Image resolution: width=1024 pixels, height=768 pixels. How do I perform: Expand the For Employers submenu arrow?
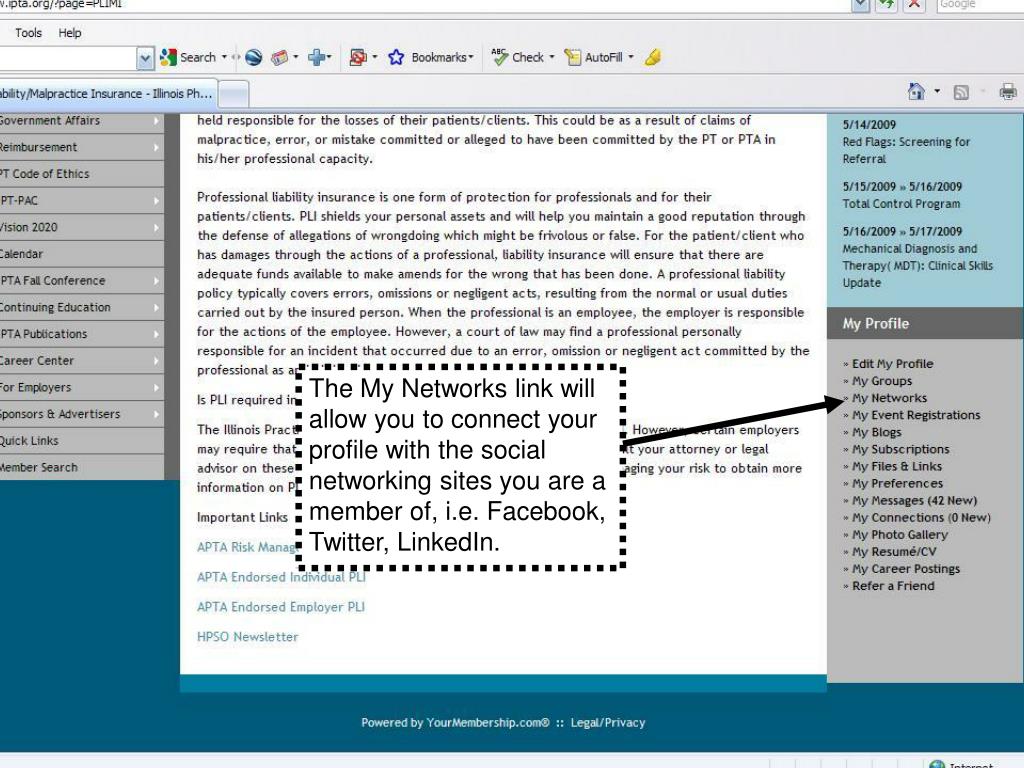pyautogui.click(x=156, y=387)
